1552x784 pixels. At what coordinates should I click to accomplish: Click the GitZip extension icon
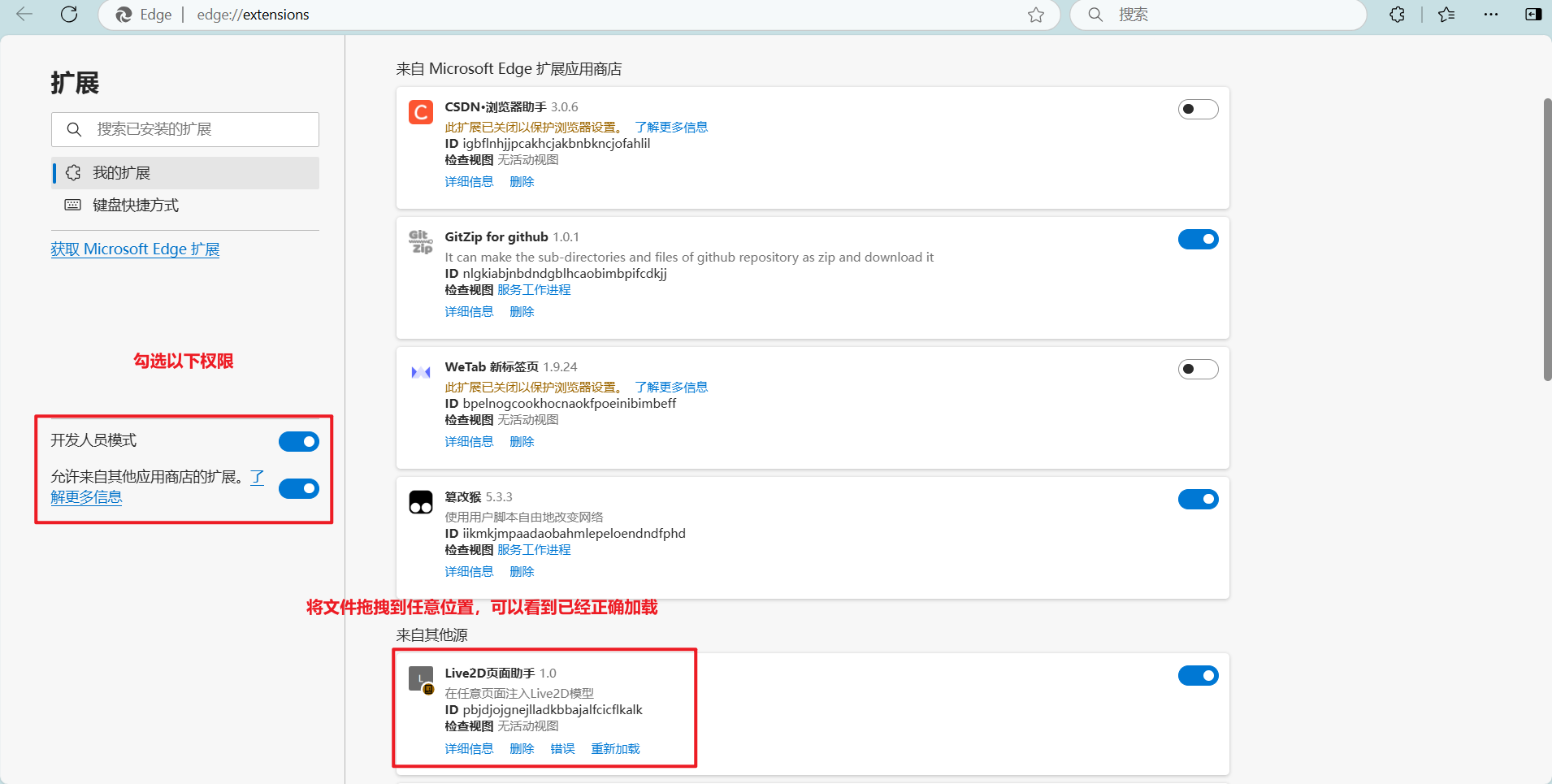(x=421, y=242)
